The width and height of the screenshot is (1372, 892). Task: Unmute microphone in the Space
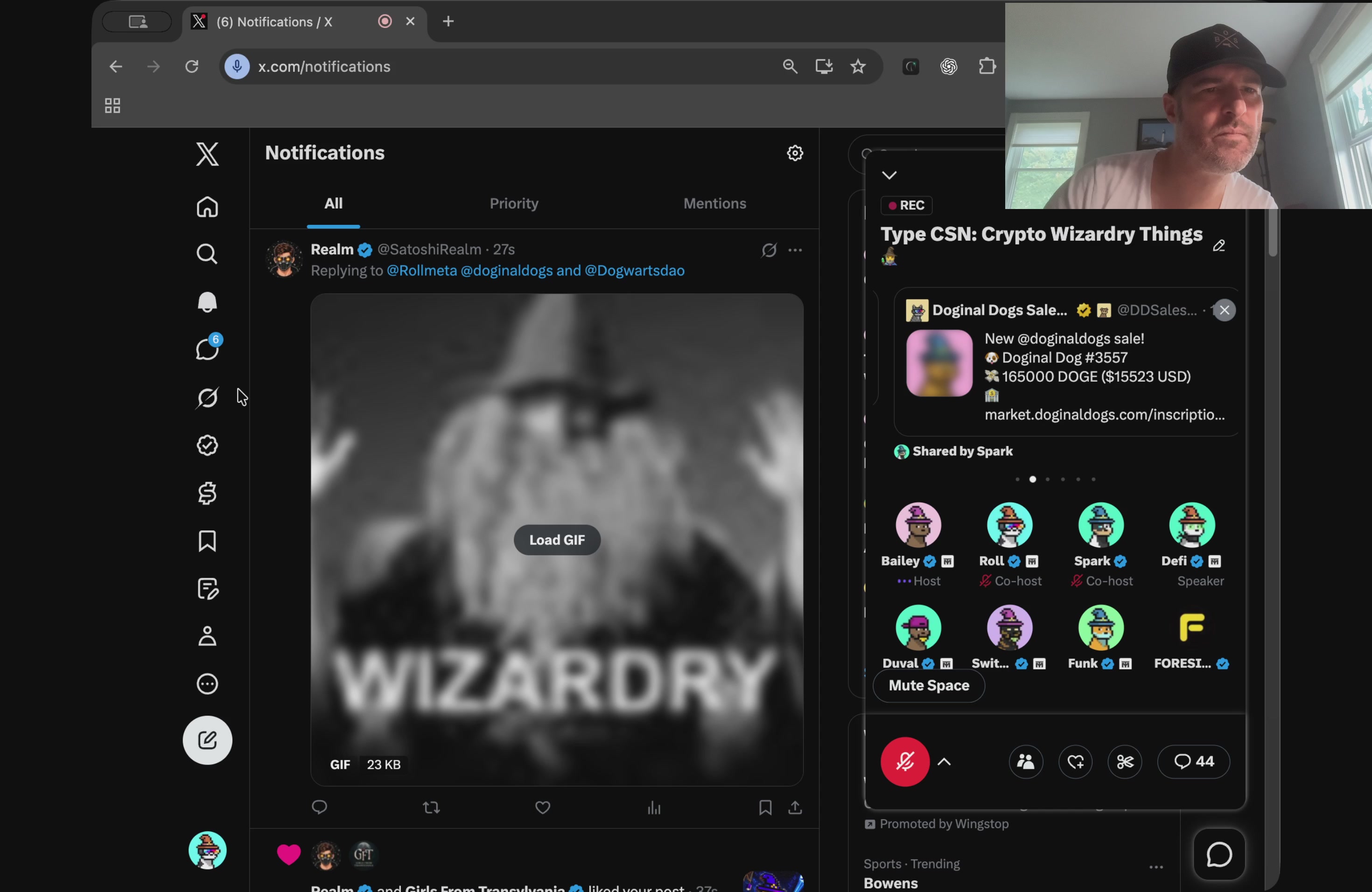click(x=904, y=761)
